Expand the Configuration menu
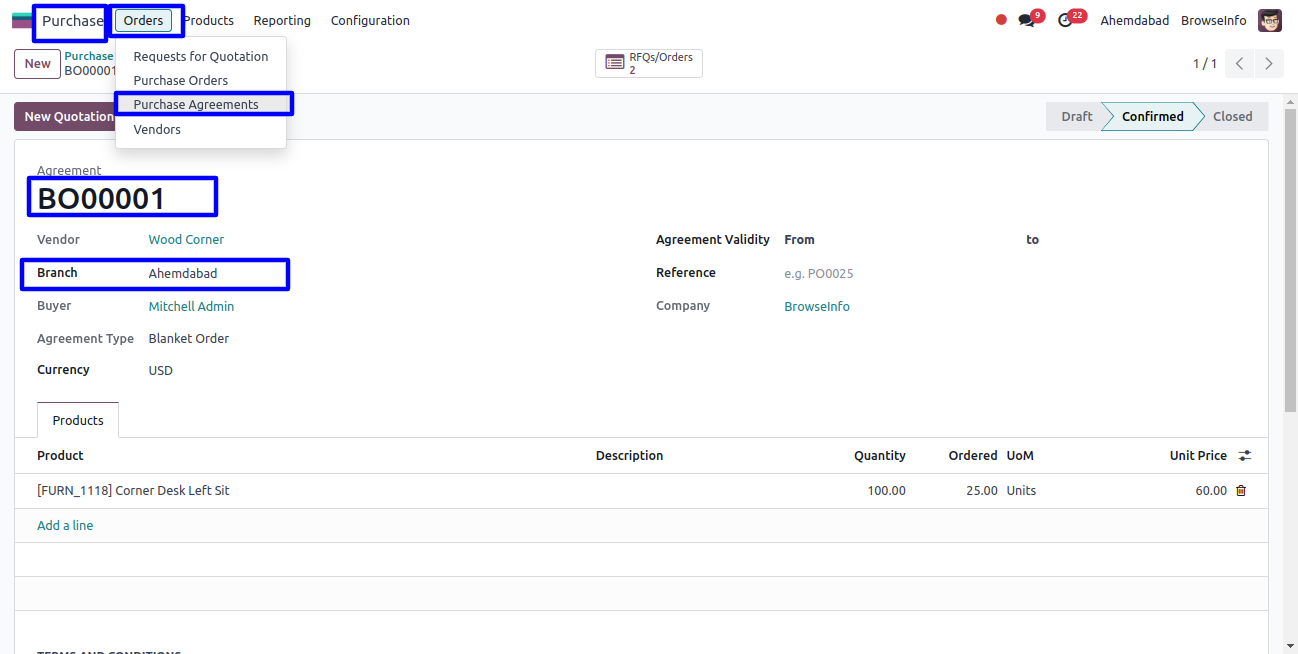The height and width of the screenshot is (654, 1298). coord(370,21)
